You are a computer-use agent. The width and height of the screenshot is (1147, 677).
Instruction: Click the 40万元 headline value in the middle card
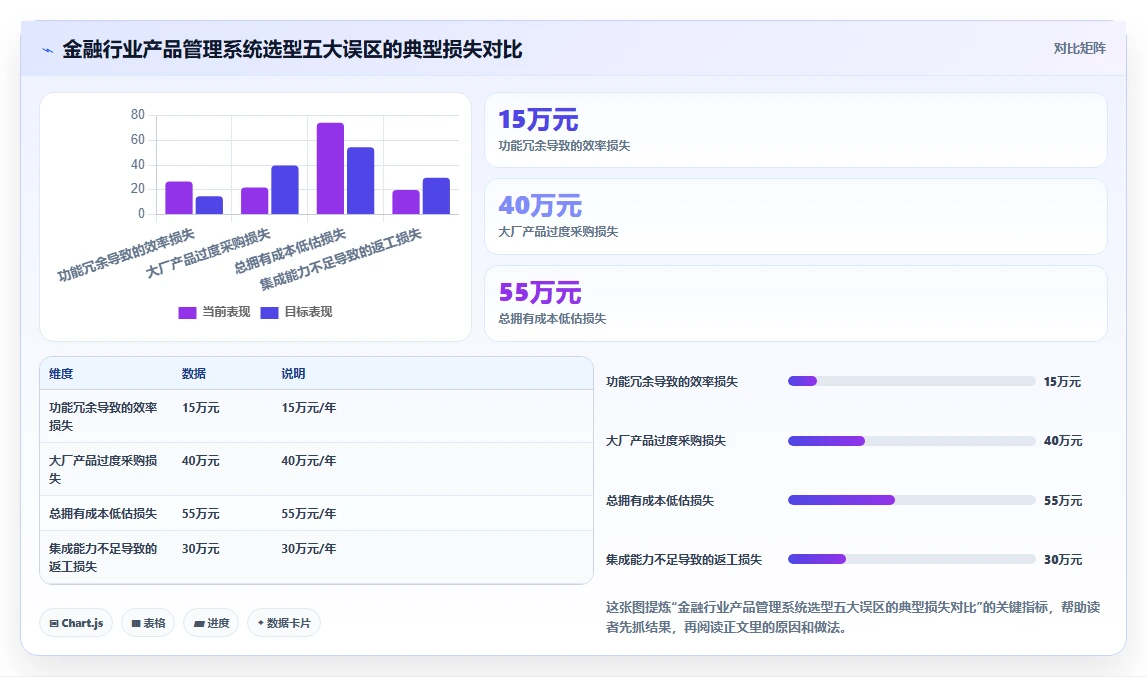[540, 206]
